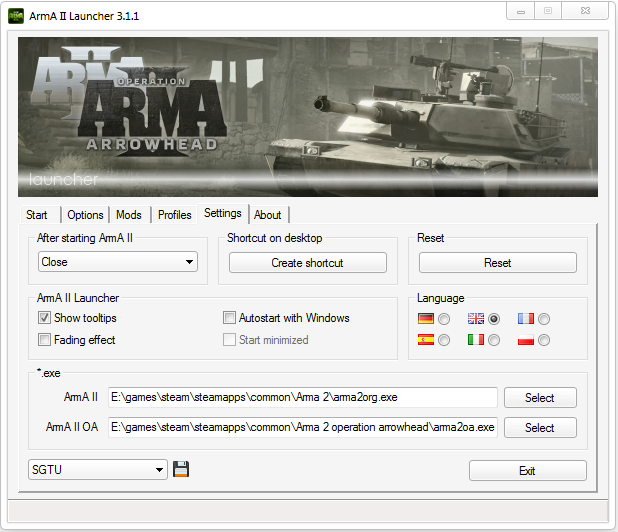The height and width of the screenshot is (532, 618).
Task: Click the ArmA II OA exe path field
Action: coord(303,427)
